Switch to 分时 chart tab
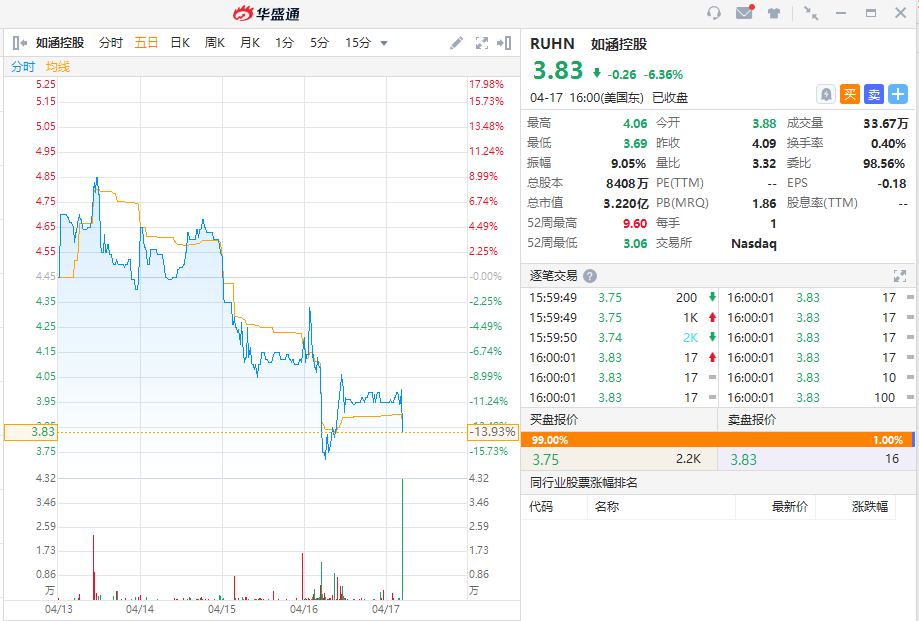This screenshot has width=919, height=621. pos(111,43)
